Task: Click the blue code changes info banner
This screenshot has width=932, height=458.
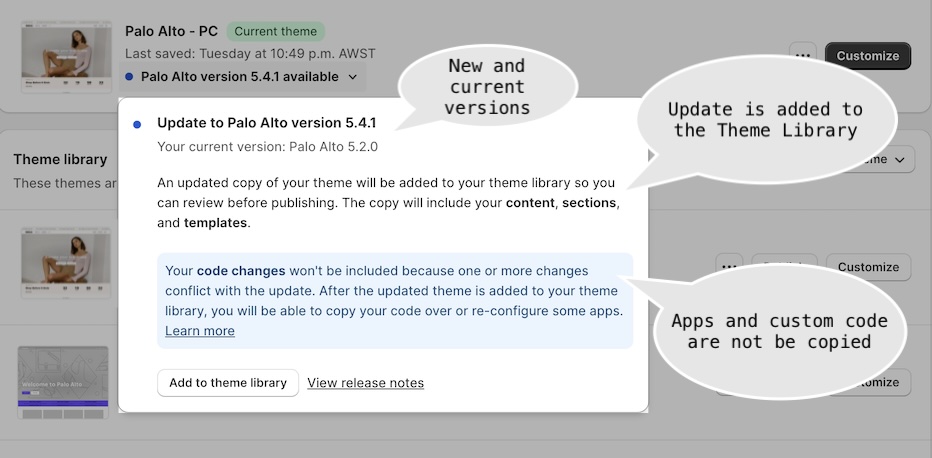Action: (x=395, y=301)
